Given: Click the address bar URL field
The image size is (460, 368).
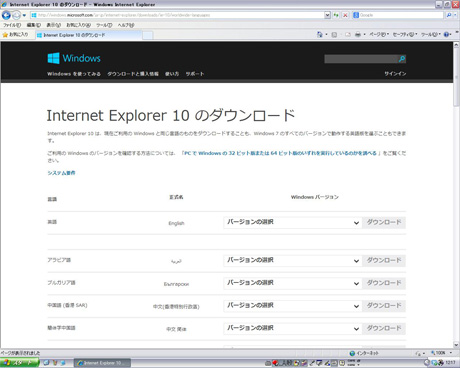Looking at the screenshot, I should 177,15.
